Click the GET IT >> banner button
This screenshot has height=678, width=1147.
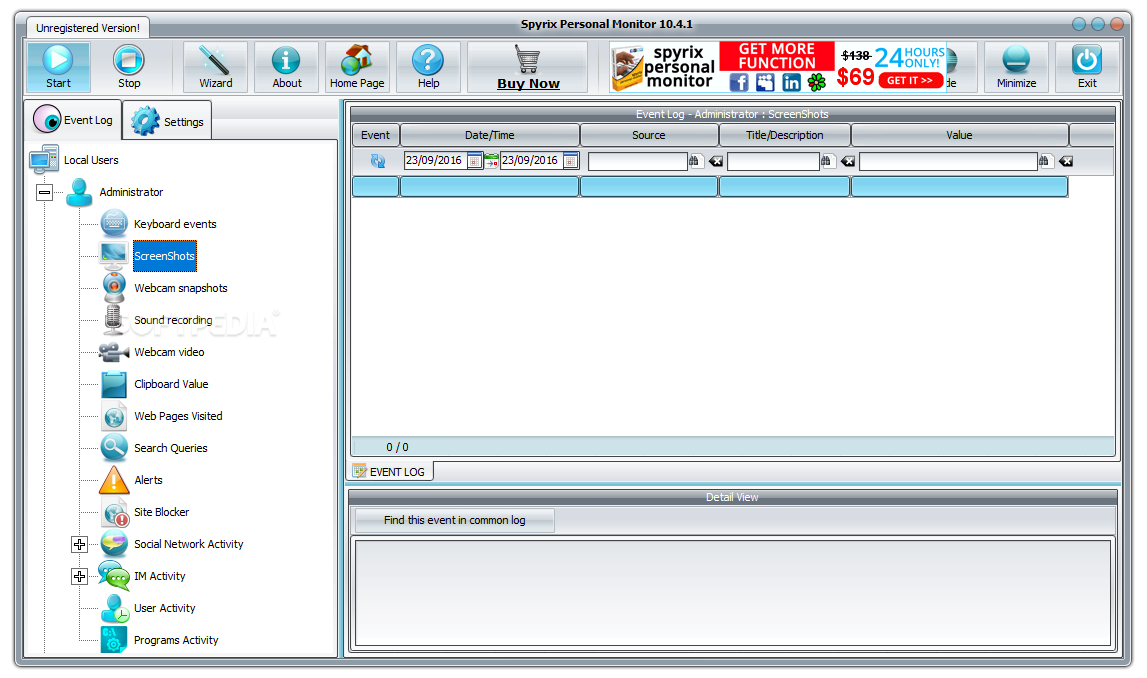click(910, 80)
